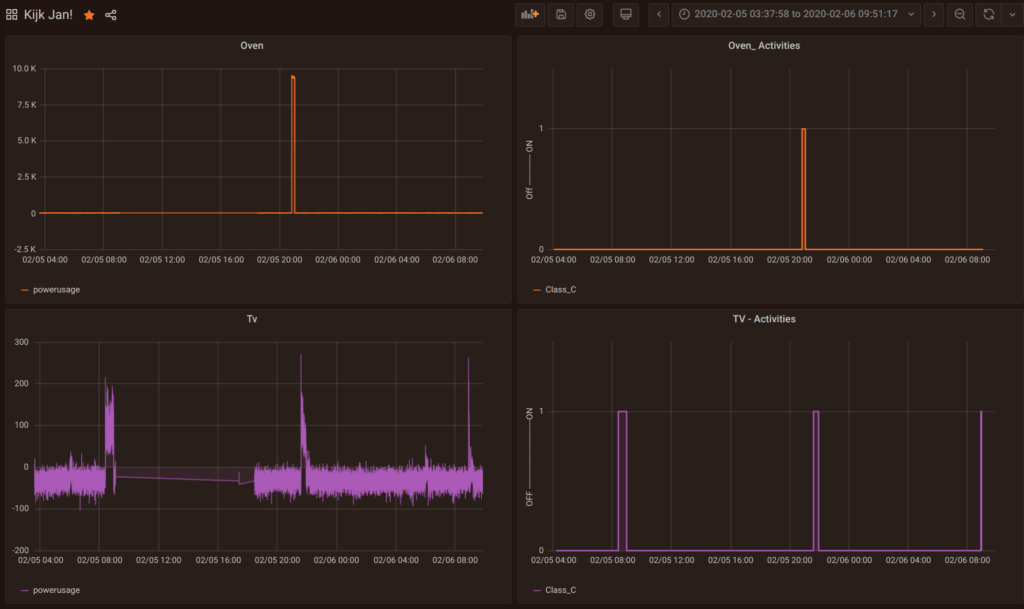Open the Tv panel title menu
1024x609 pixels.
(x=251, y=319)
